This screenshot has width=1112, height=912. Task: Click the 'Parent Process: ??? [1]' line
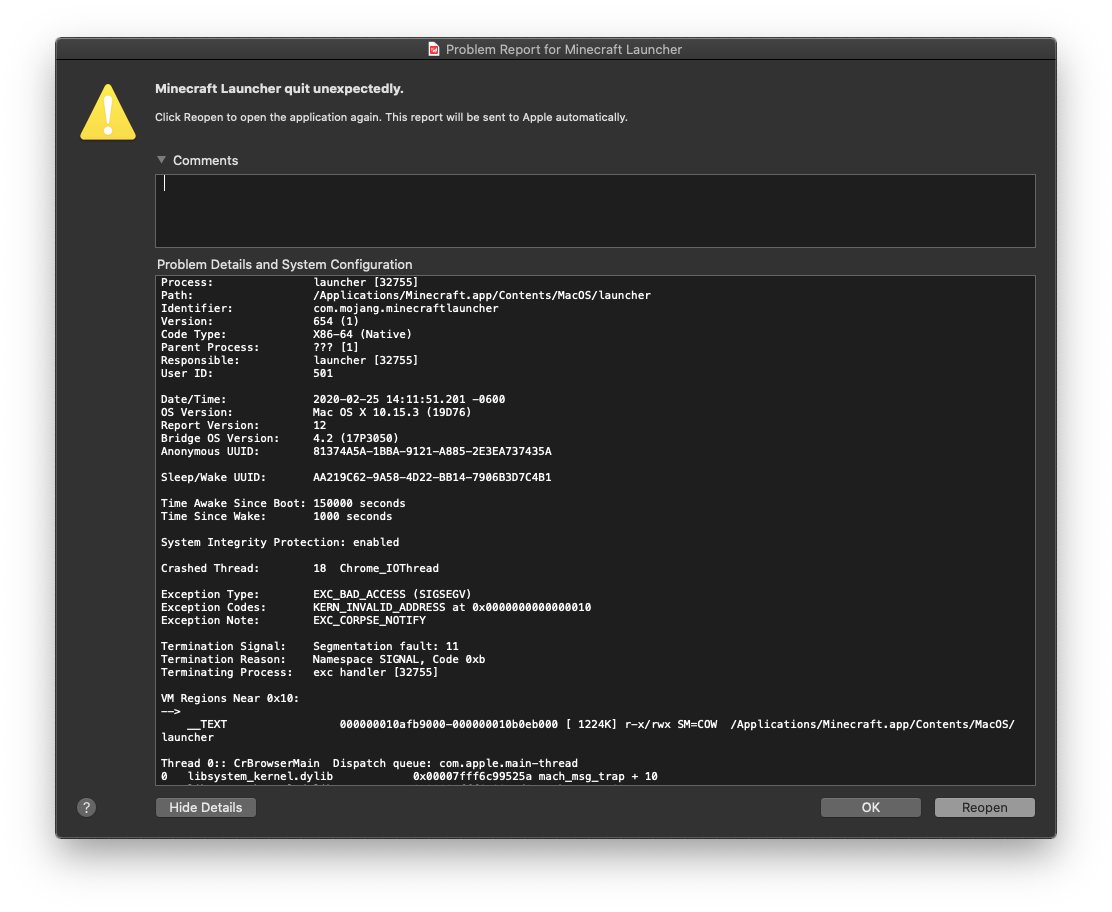tap(260, 347)
